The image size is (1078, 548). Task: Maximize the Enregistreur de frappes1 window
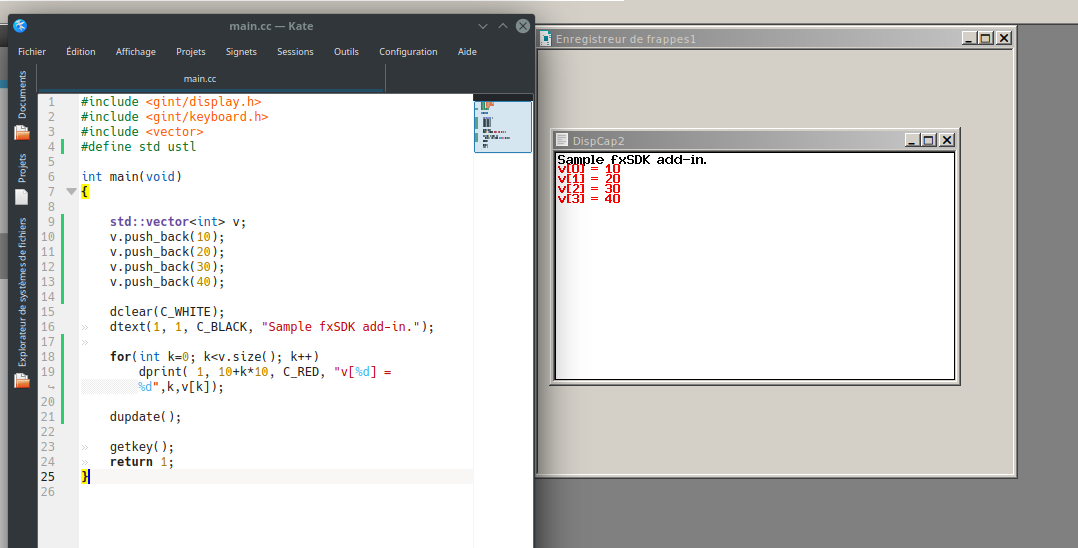[x=986, y=39]
